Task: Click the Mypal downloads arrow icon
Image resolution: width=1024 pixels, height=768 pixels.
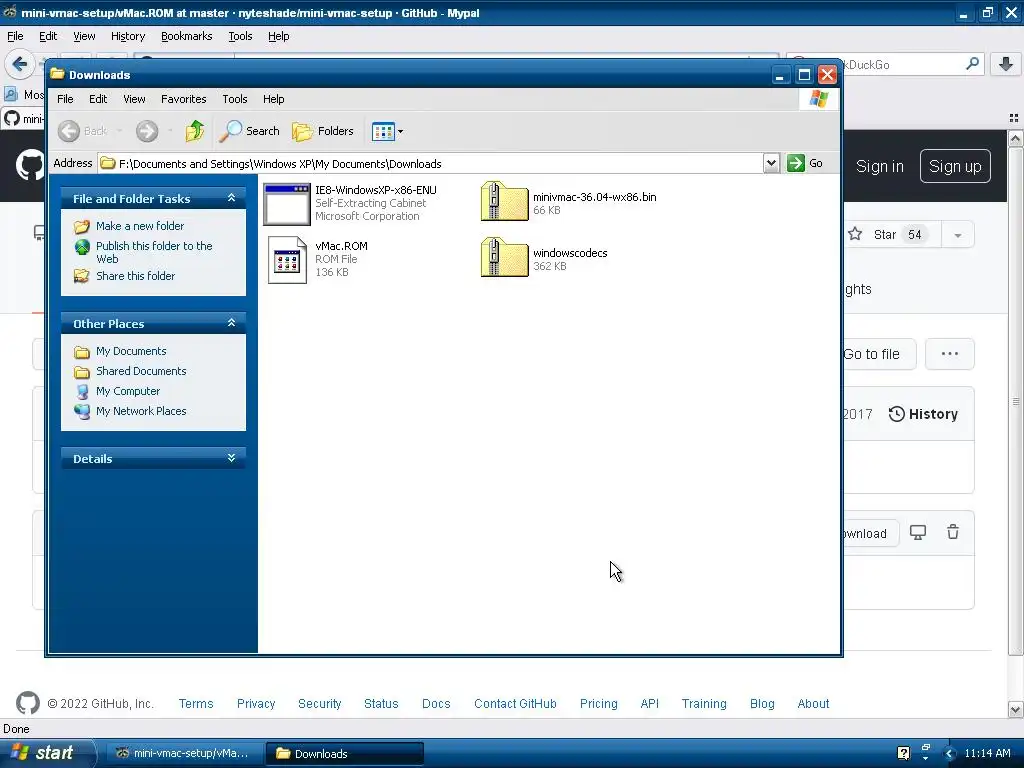Action: [1006, 64]
